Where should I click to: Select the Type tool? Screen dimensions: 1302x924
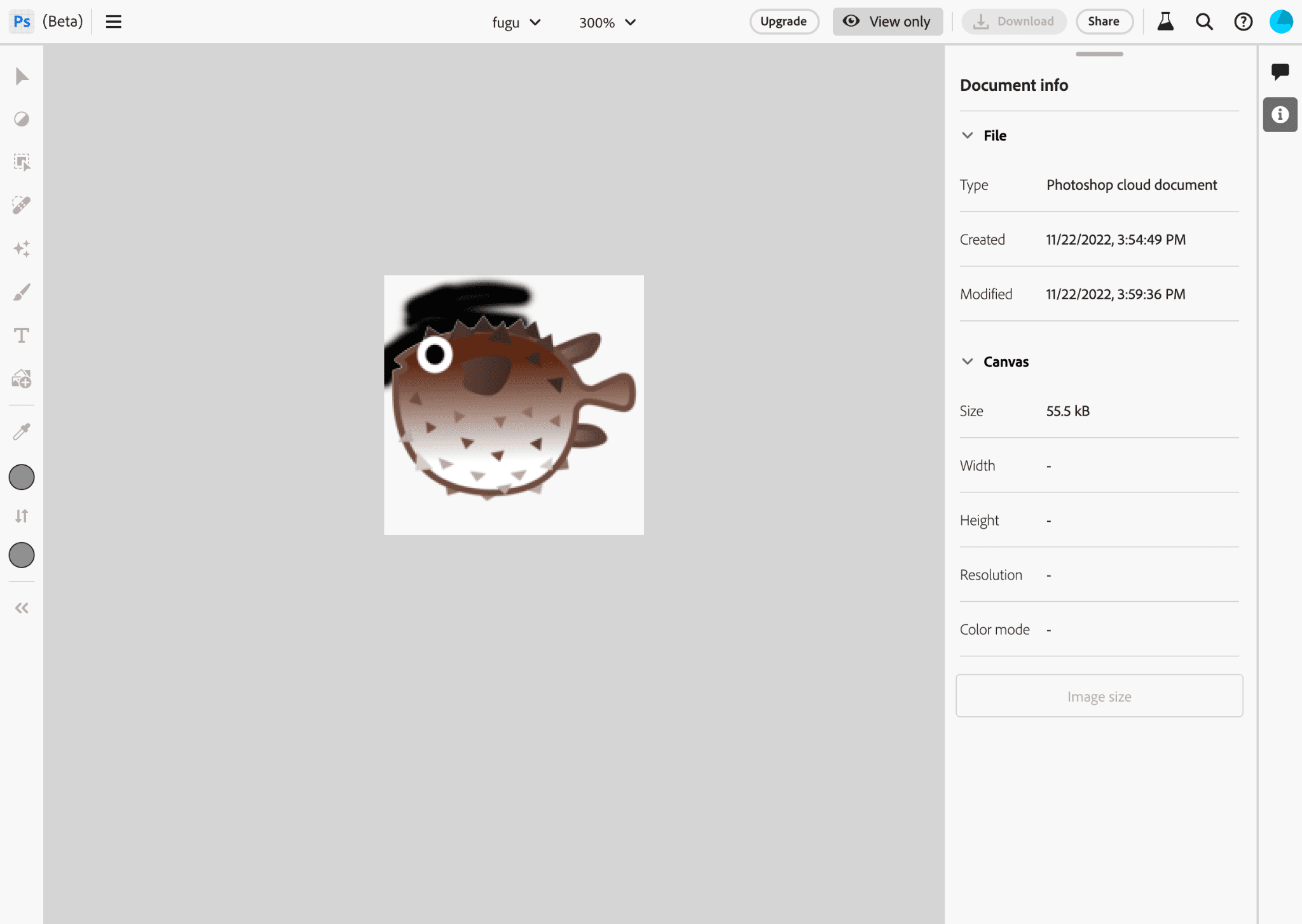(21, 335)
